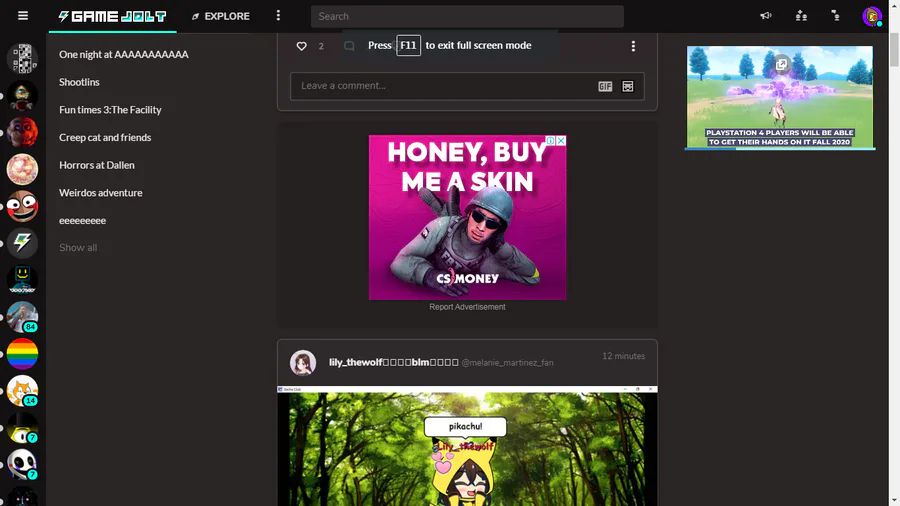Click the CS.MONEY skin advertisement
The width and height of the screenshot is (900, 506).
coord(467,217)
